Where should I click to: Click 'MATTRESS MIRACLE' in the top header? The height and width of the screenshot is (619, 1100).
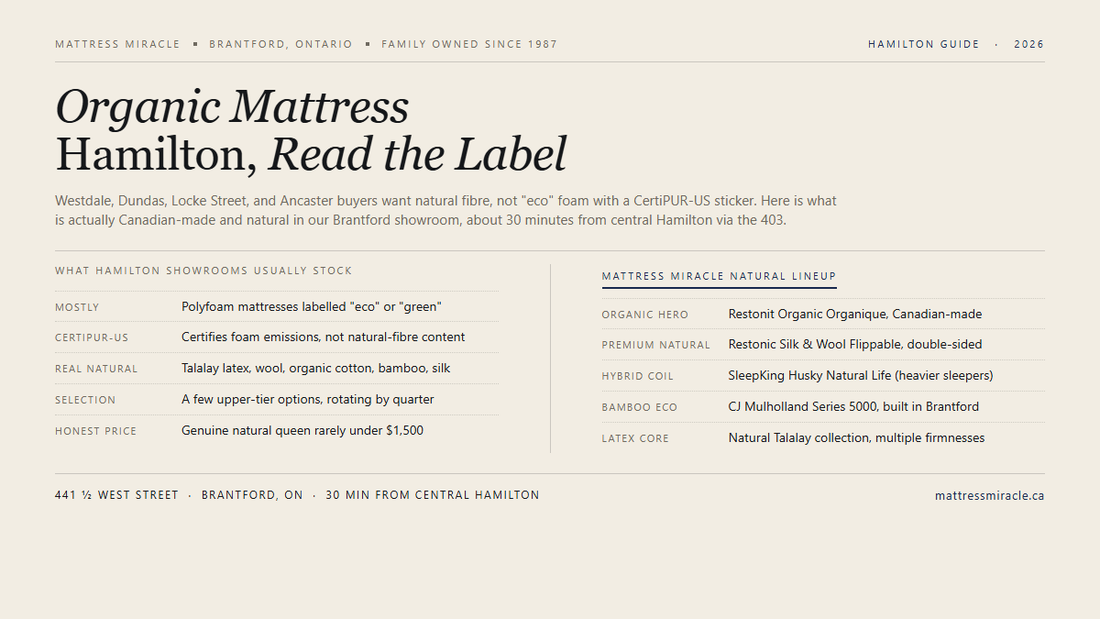coord(117,44)
